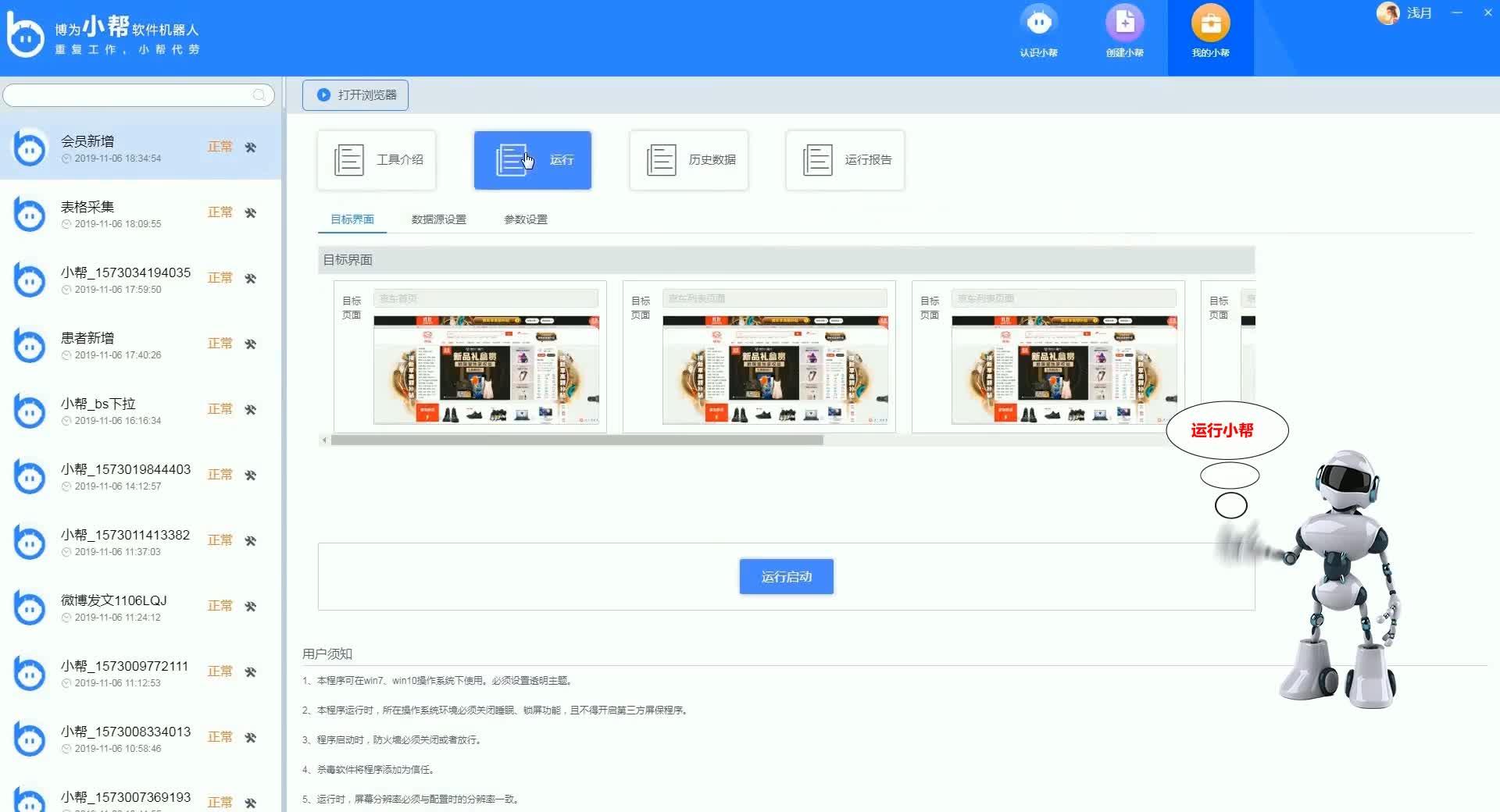
Task: Click the 博为小帮 logo icon
Action: click(x=25, y=35)
